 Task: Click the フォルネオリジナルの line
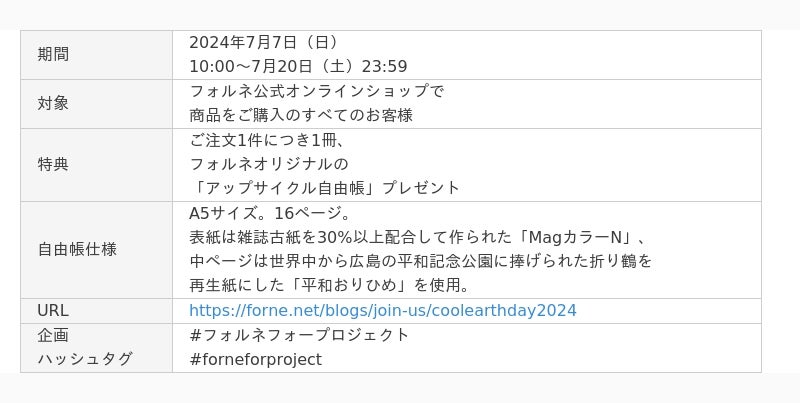(268, 164)
